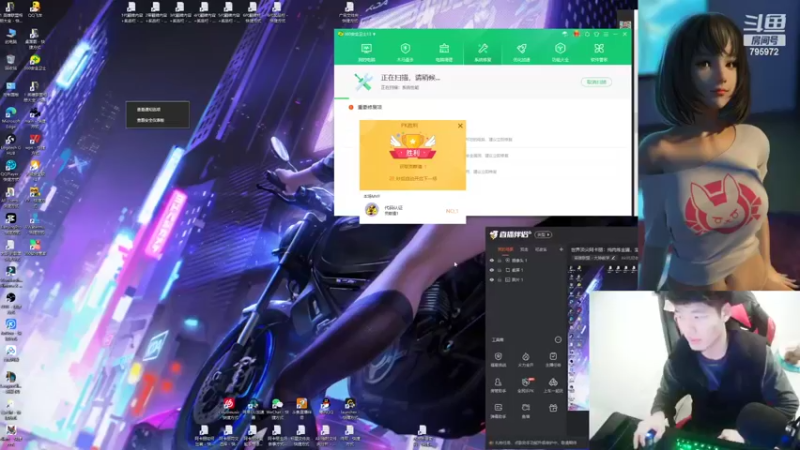Image resolution: width=800 pixels, height=450 pixels.
Task: Open the 功能大全 hexagon tab
Action: [560, 53]
